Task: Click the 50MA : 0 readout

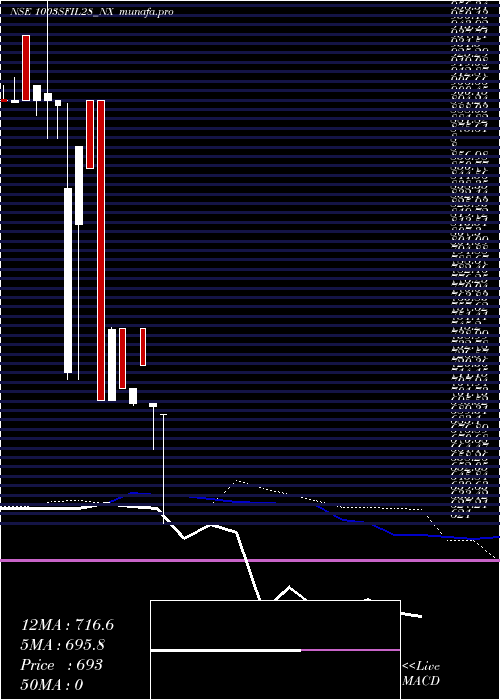Action: (x=52, y=684)
